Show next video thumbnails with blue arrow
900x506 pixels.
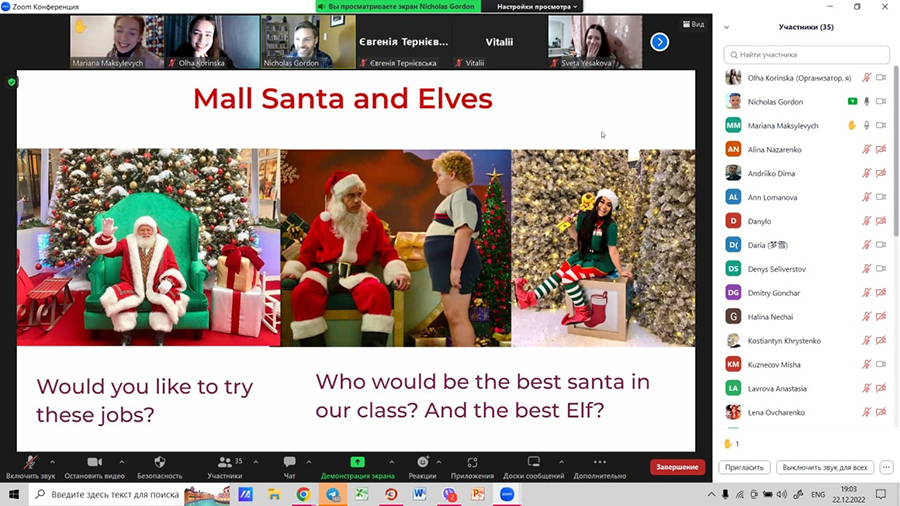(x=660, y=42)
